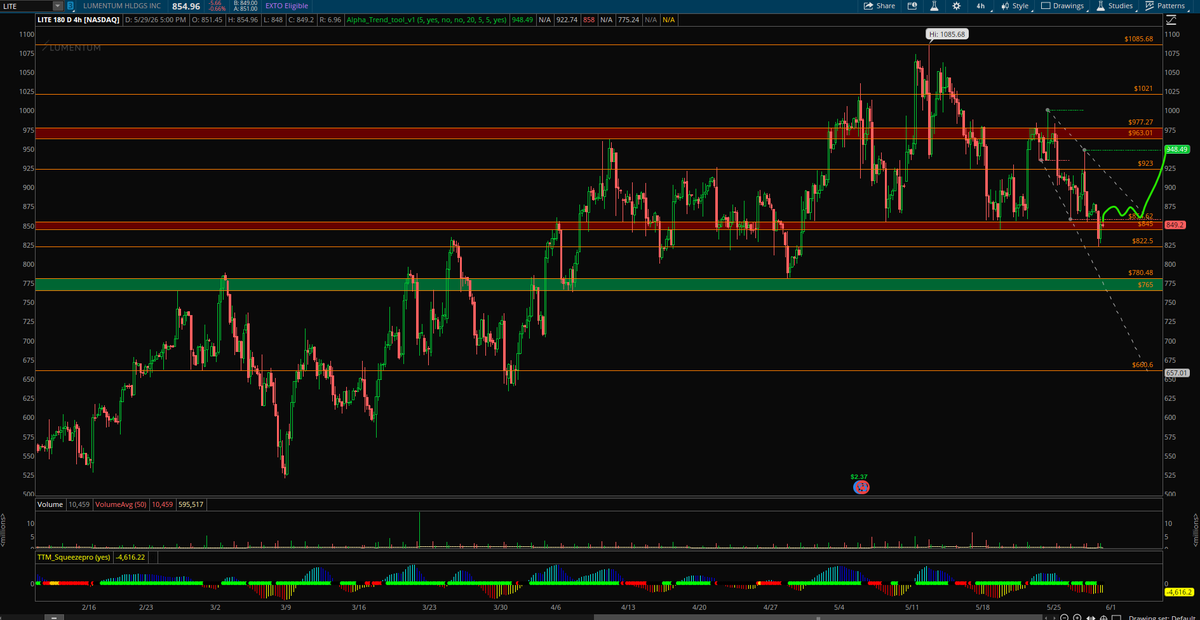Click the bottom scroll right arrow

tap(1054, 617)
